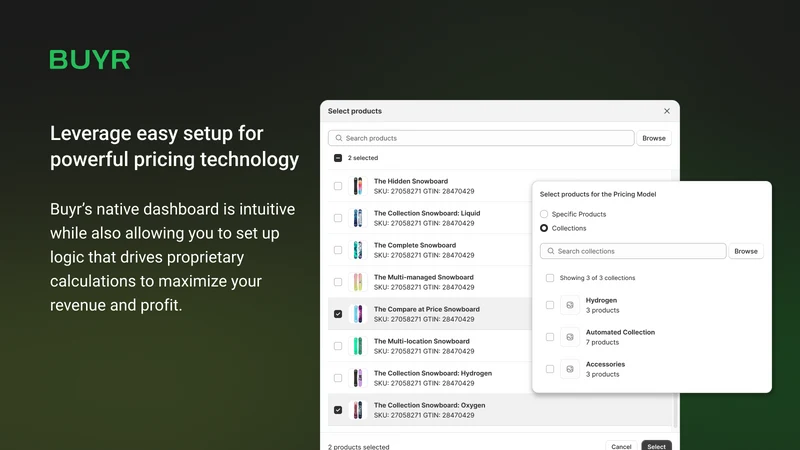Screen dimensions: 800x450
Task: Click The Hidden Snowboard thumbnail
Action: (x=358, y=186)
